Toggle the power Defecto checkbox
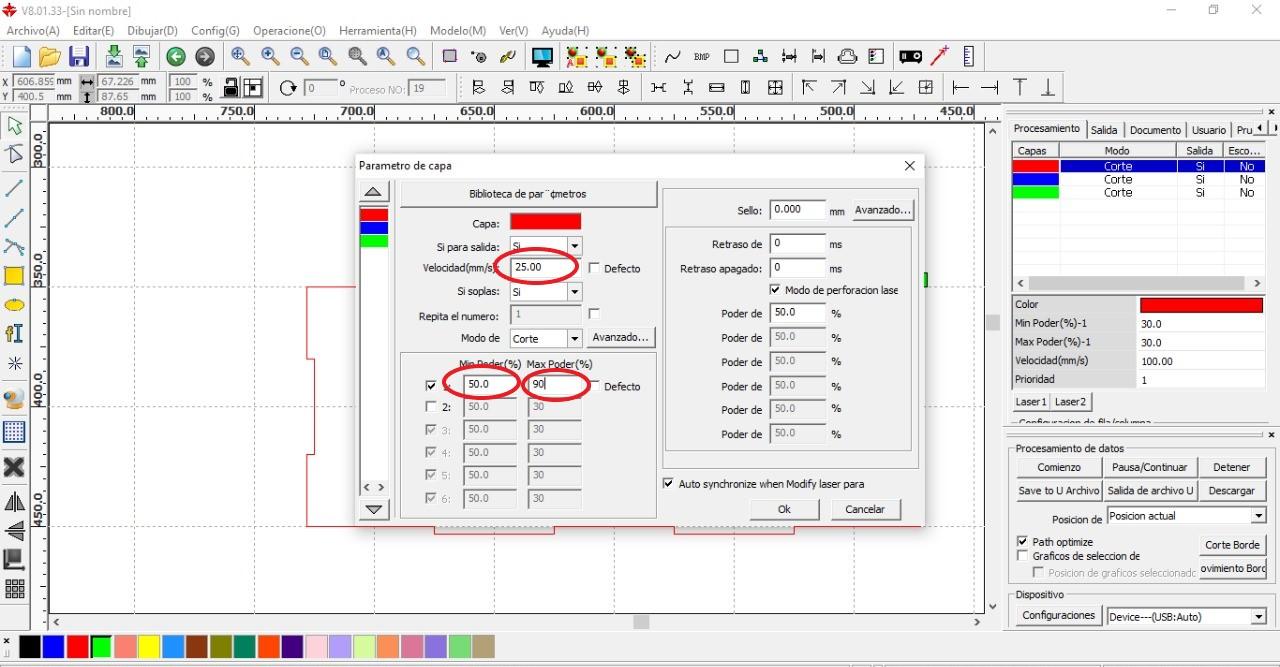The width and height of the screenshot is (1280, 667). pyautogui.click(x=594, y=386)
